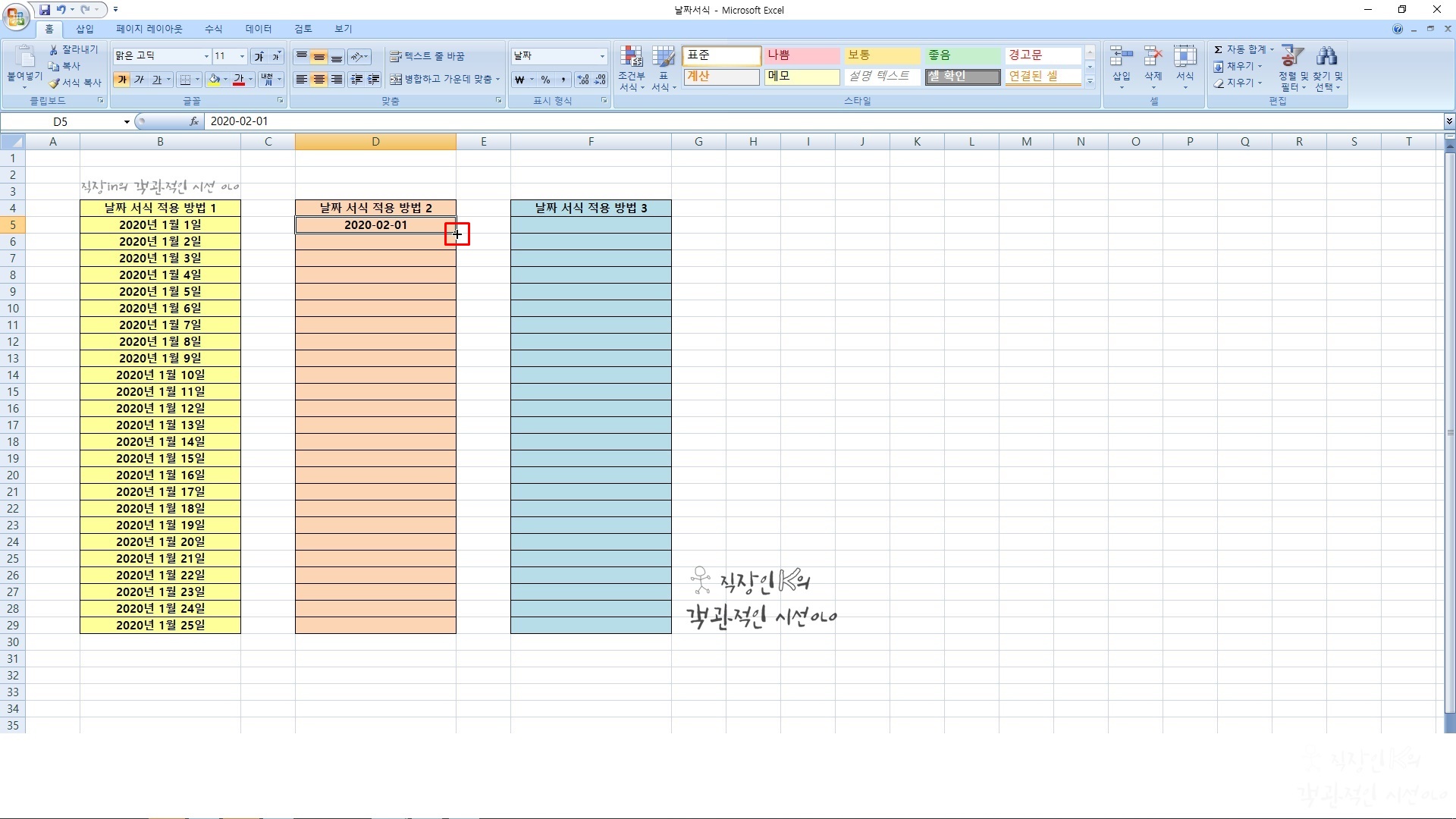The image size is (1456, 819).
Task: Apply the 나쁨 (Bad) cell style
Action: tap(801, 55)
